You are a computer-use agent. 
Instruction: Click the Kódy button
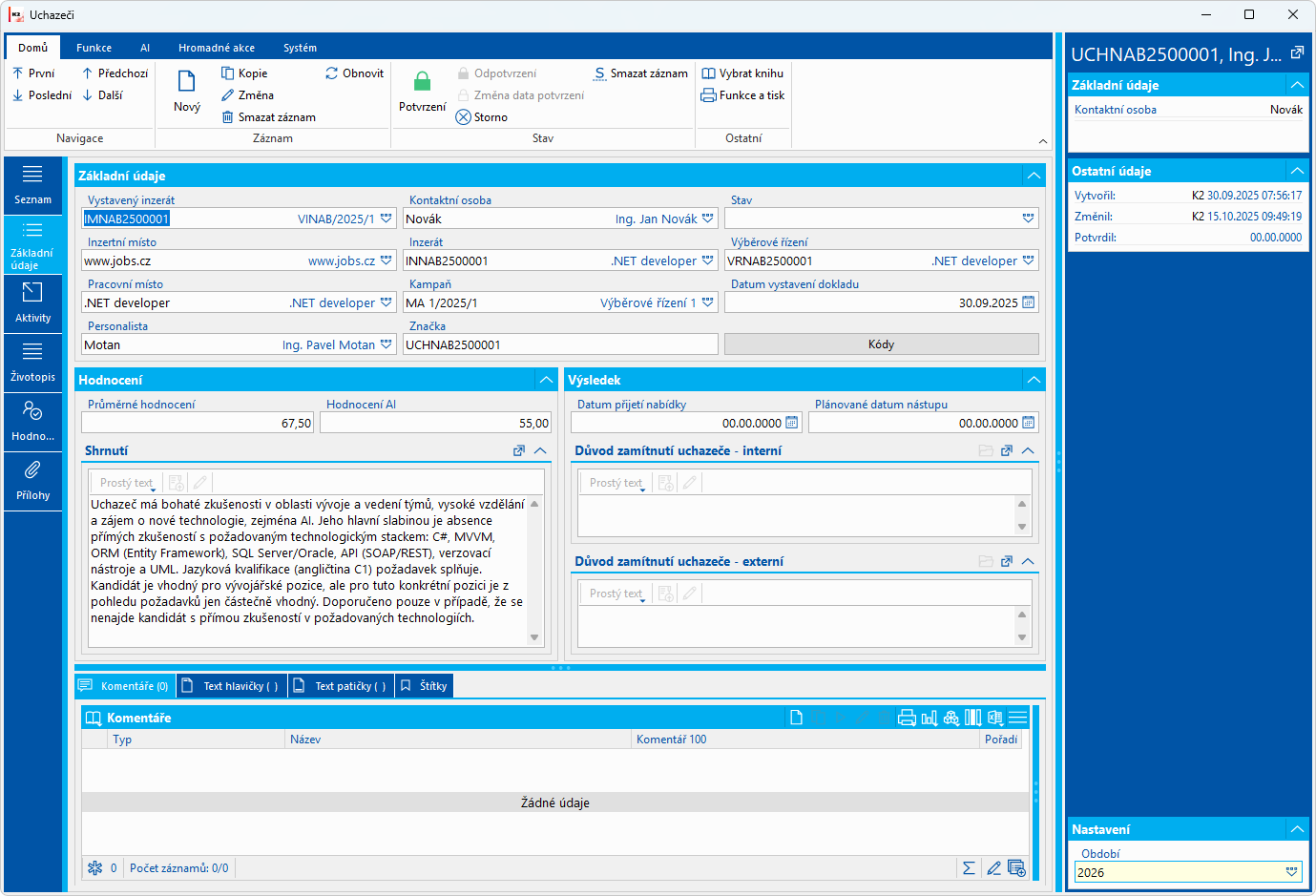(x=881, y=344)
